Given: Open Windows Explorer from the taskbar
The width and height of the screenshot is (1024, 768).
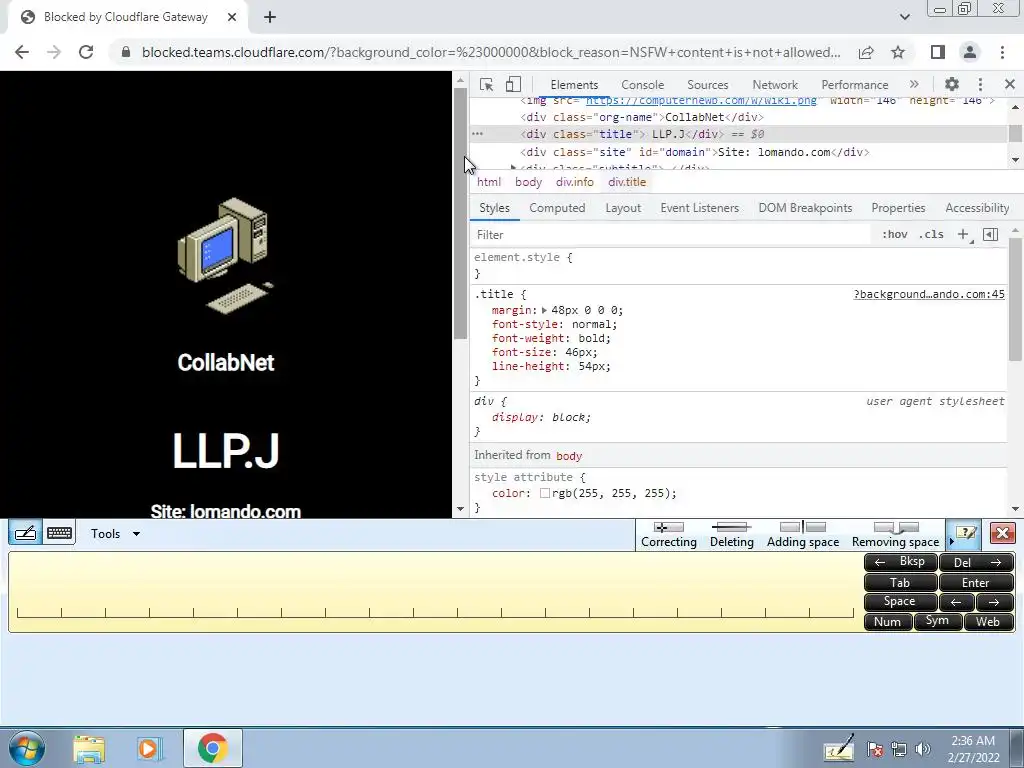Looking at the screenshot, I should (x=89, y=748).
